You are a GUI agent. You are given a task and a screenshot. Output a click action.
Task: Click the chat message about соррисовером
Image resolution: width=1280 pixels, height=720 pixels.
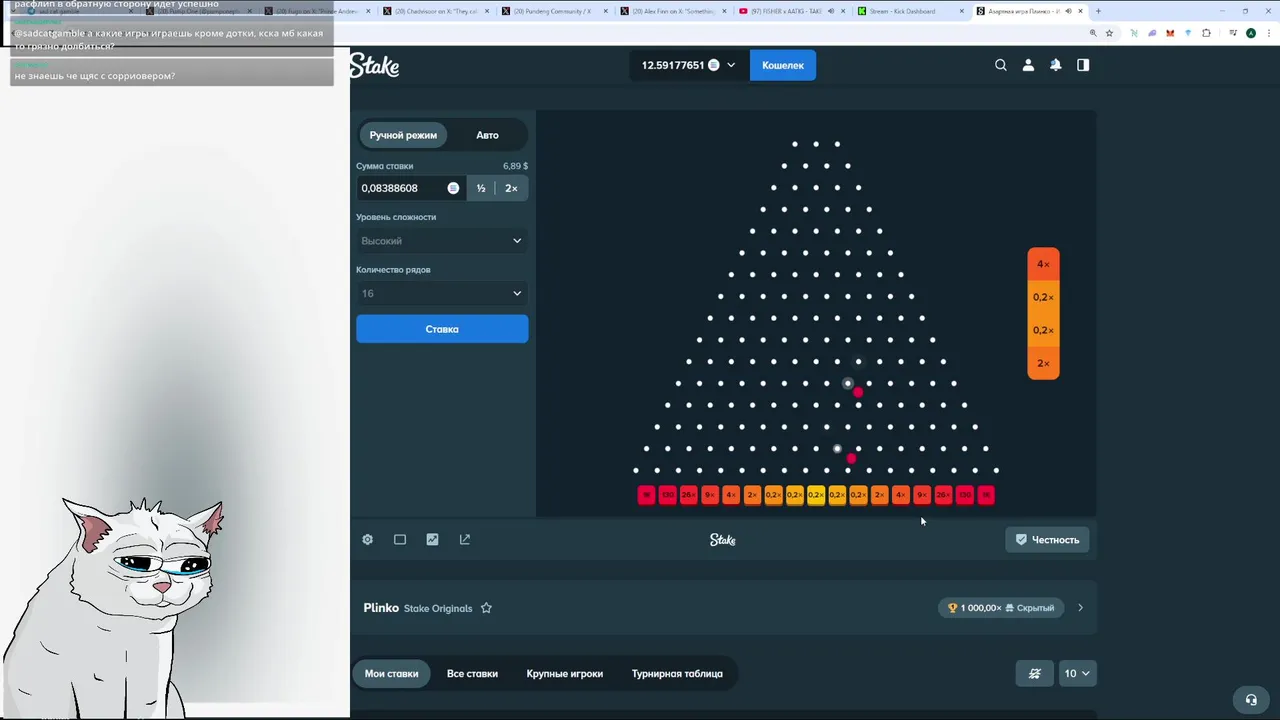coord(172,72)
